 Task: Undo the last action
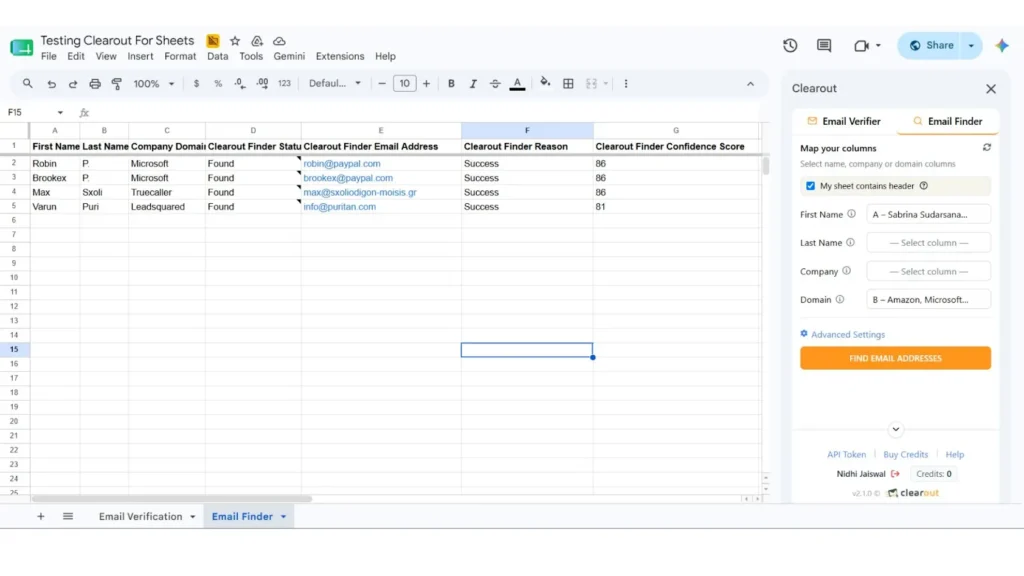[x=51, y=84]
